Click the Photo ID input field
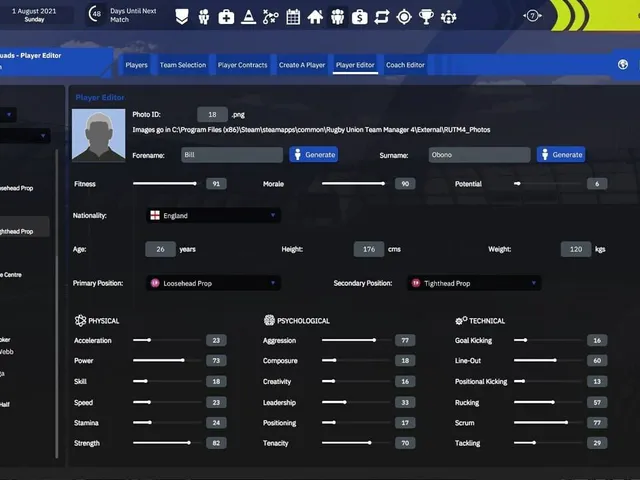Image resolution: width=640 pixels, height=480 pixels. point(212,115)
